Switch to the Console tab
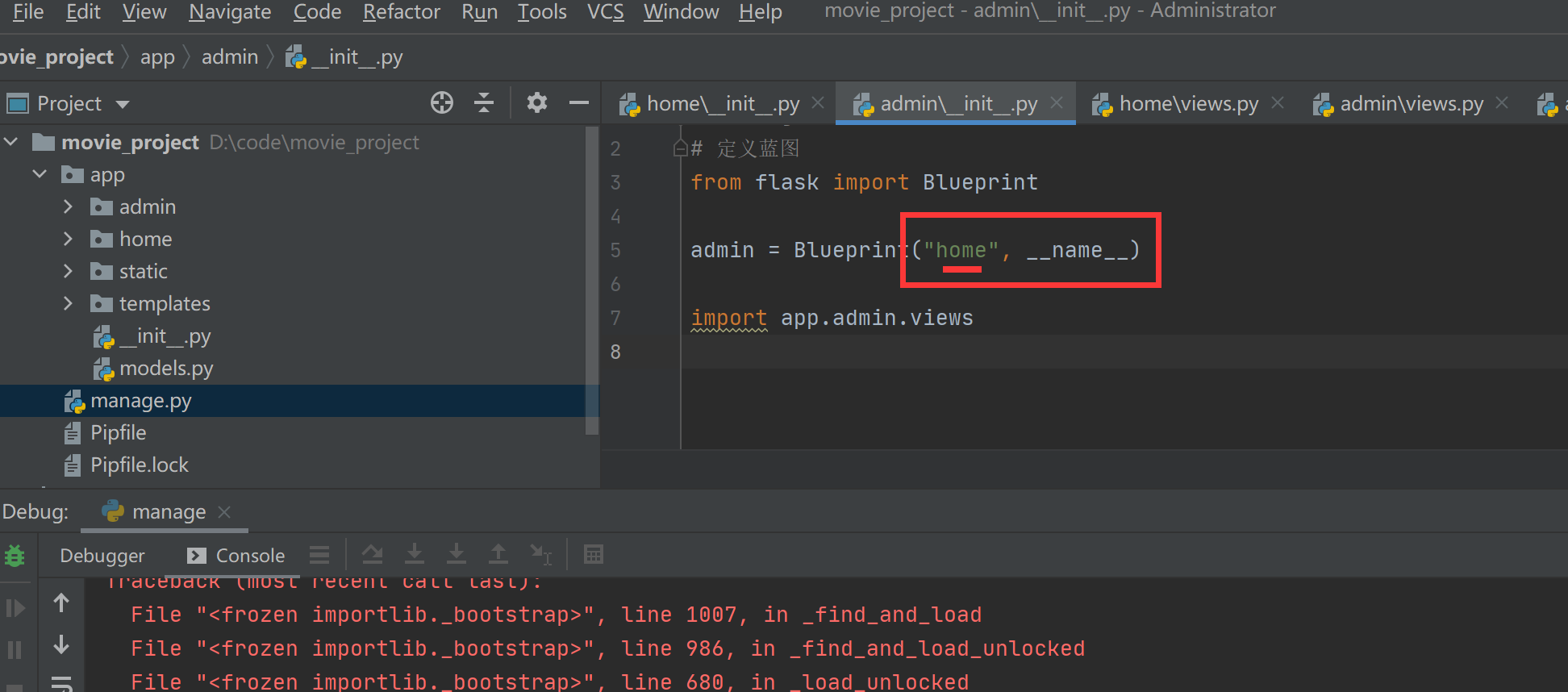The image size is (1568, 692). tap(236, 556)
